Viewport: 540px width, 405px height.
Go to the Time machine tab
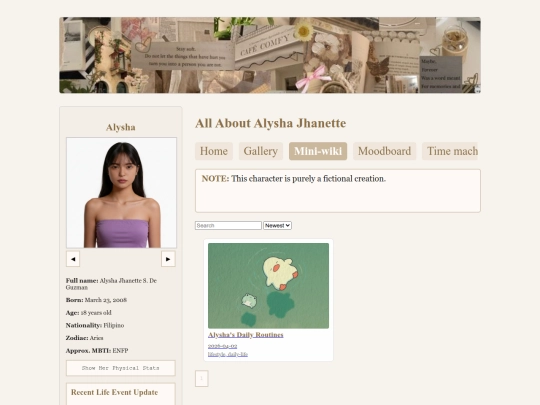pyautogui.click(x=450, y=151)
